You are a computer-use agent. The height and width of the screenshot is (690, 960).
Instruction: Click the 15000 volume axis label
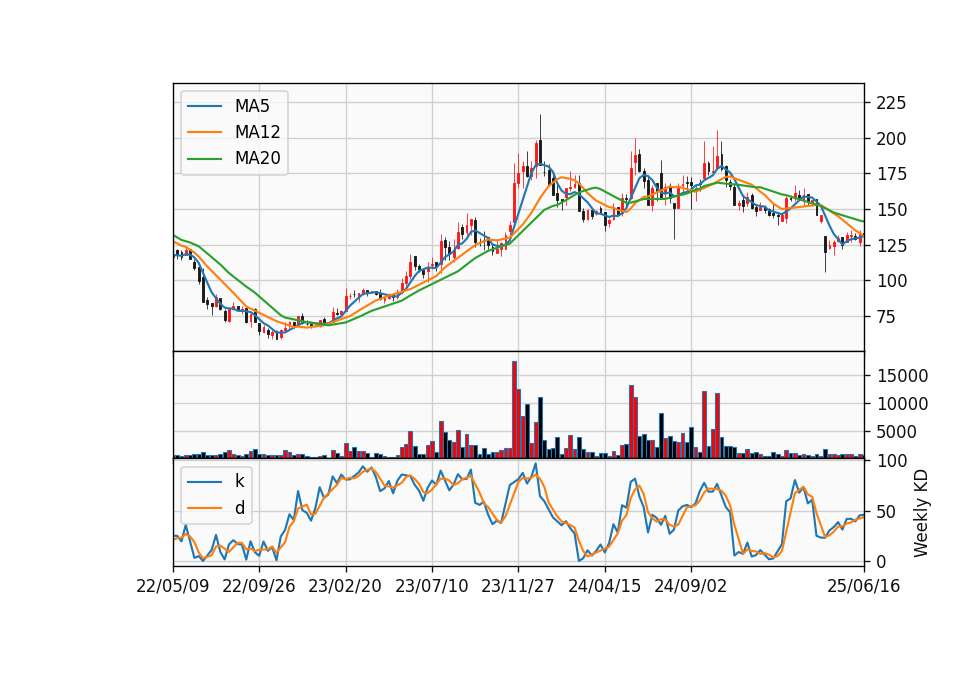902,376
